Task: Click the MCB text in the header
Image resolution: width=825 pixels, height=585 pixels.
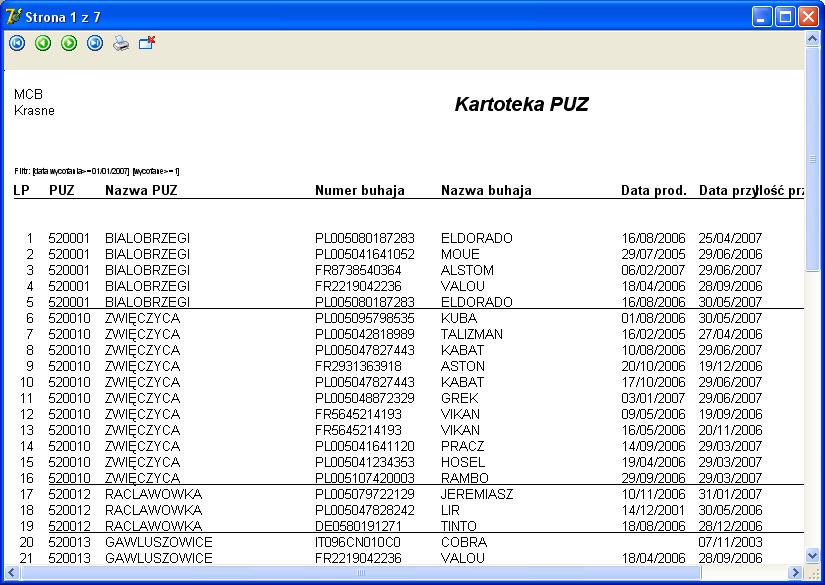Action: 28,94
